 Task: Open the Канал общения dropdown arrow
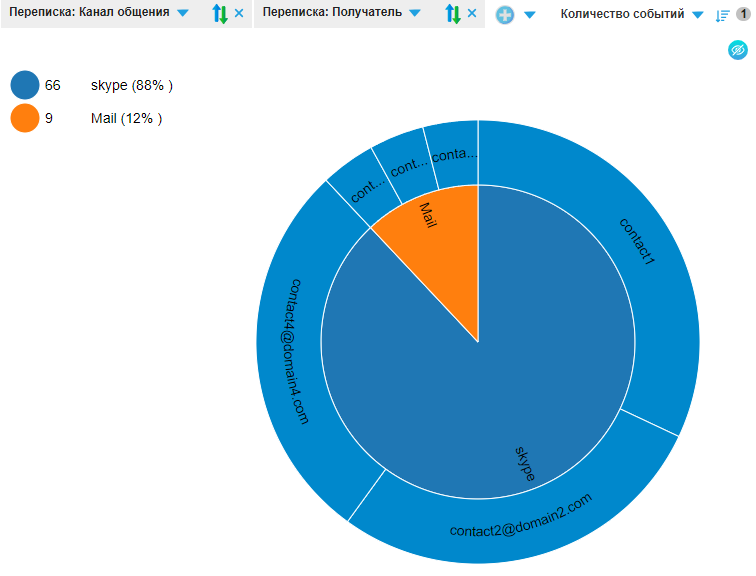click(182, 14)
